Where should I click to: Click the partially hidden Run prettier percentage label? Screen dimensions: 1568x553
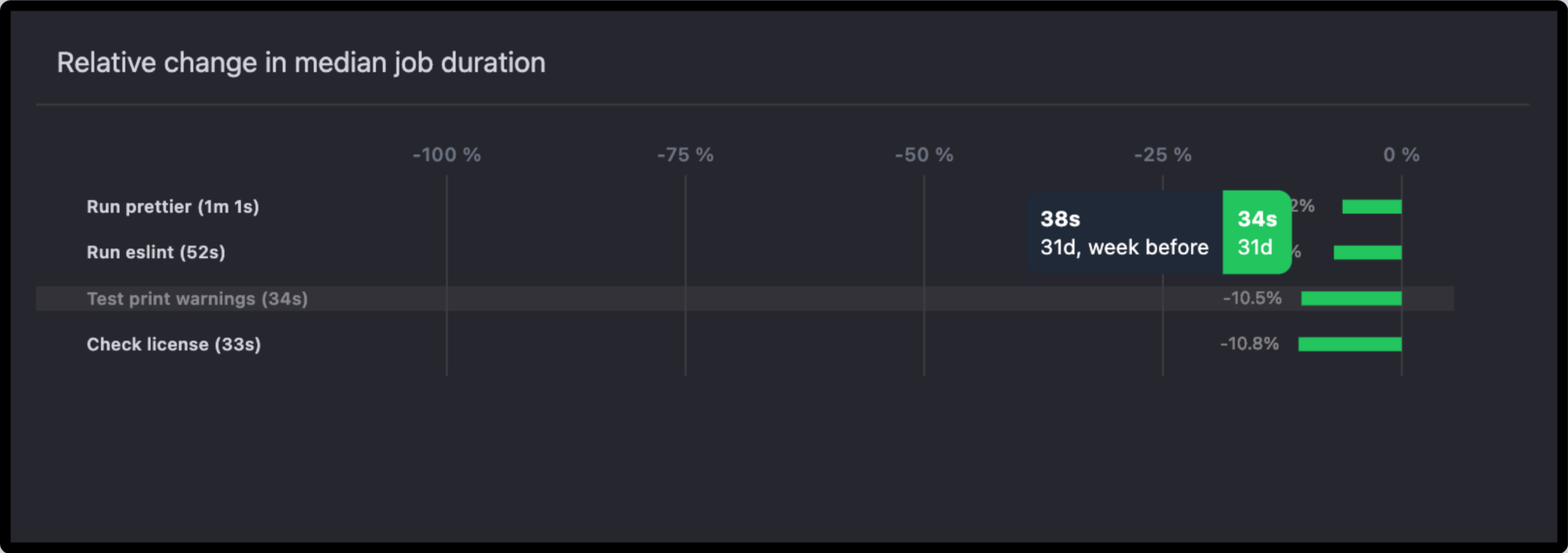(x=1304, y=206)
